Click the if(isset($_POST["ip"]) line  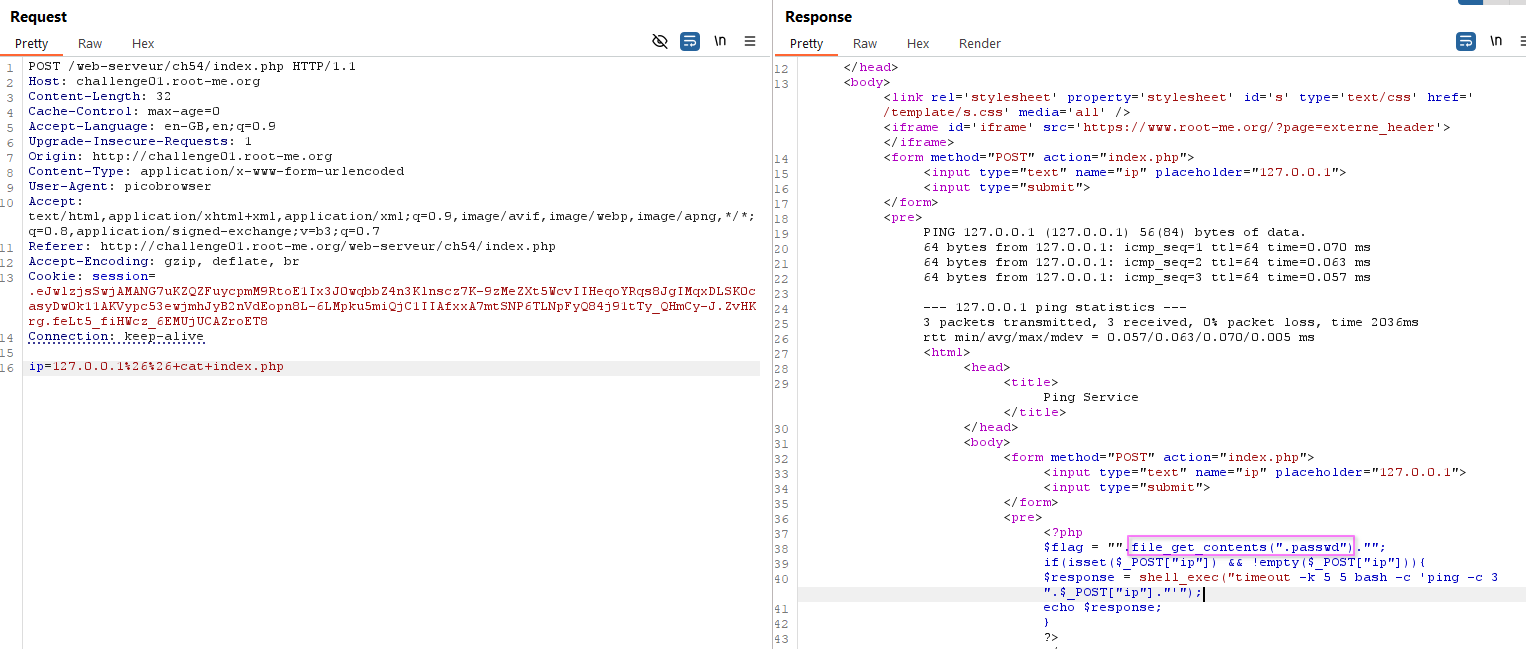[x=1235, y=562]
